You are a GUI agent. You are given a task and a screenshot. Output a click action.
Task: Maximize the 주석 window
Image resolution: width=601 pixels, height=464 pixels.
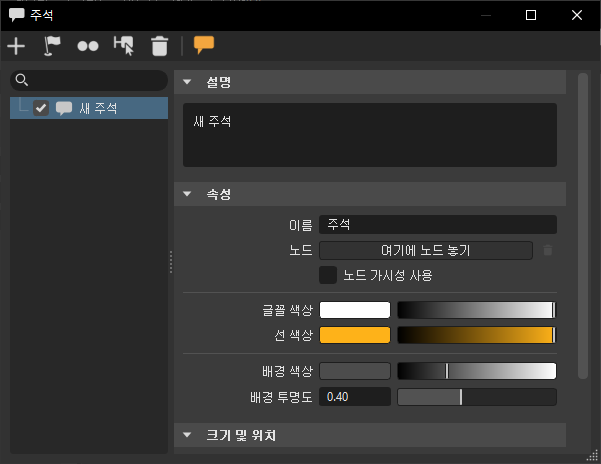(x=531, y=15)
